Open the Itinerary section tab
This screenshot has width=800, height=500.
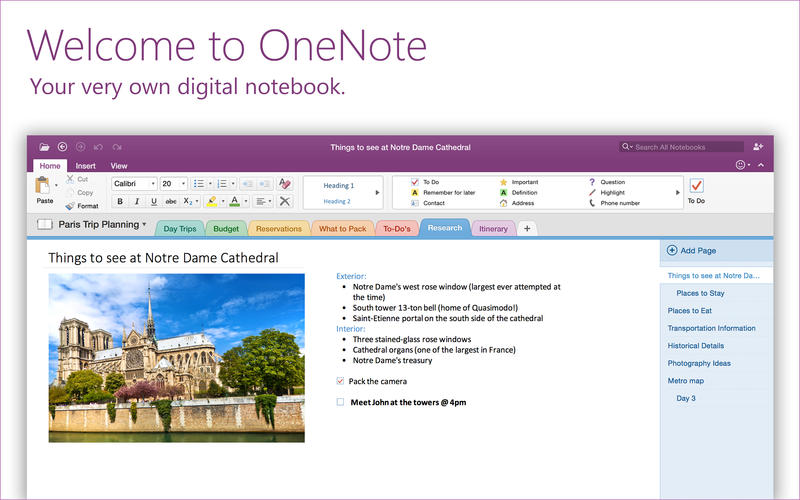493,229
